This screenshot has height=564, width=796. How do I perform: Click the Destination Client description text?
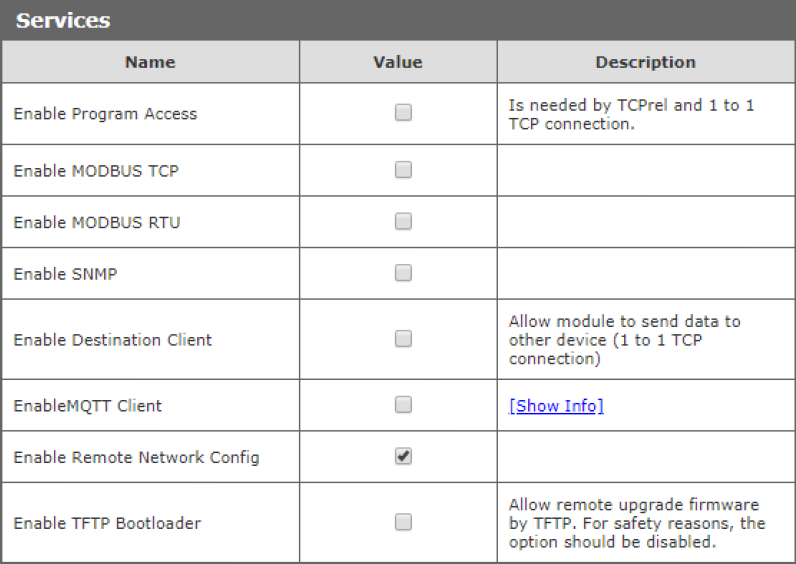click(624, 340)
